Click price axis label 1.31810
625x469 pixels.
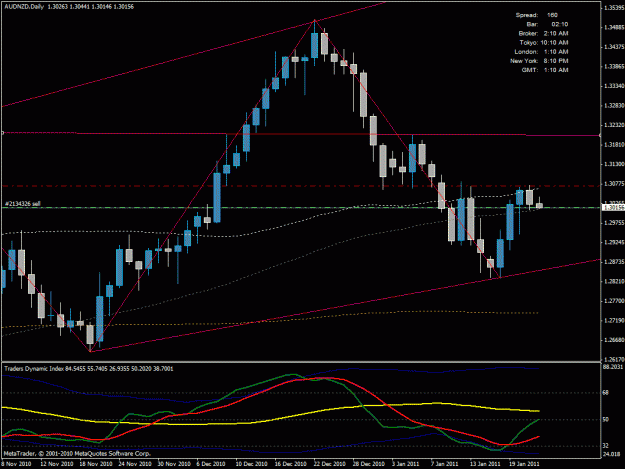[x=614, y=145]
